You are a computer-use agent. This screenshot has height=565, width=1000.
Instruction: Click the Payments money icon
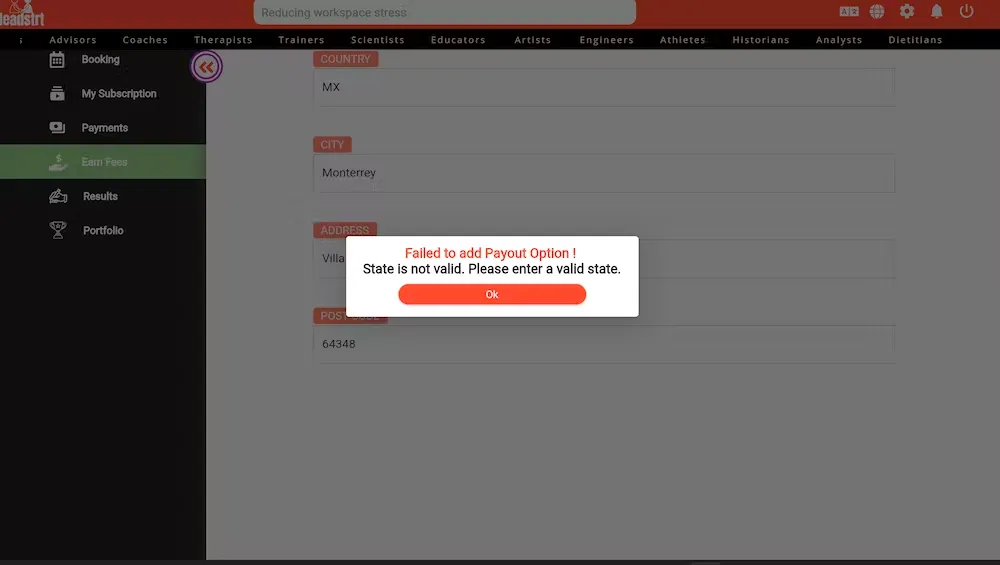pos(57,128)
